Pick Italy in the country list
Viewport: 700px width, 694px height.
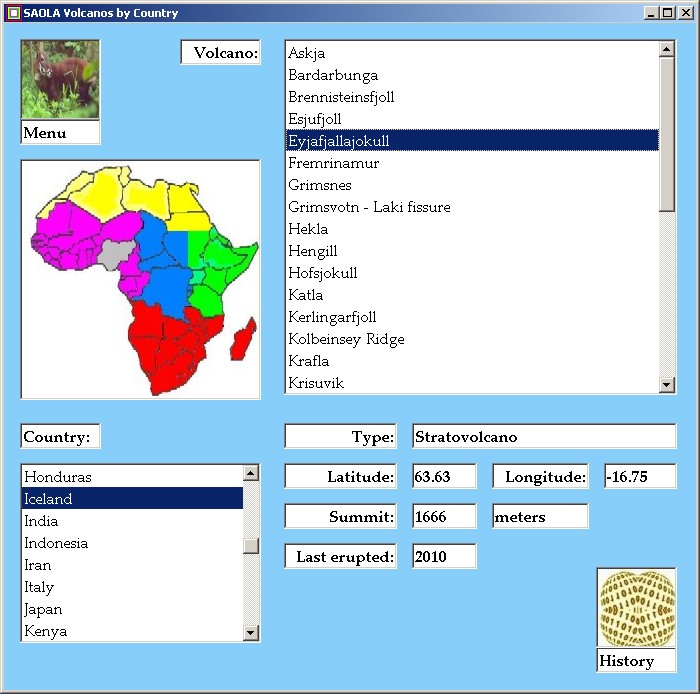(x=39, y=587)
